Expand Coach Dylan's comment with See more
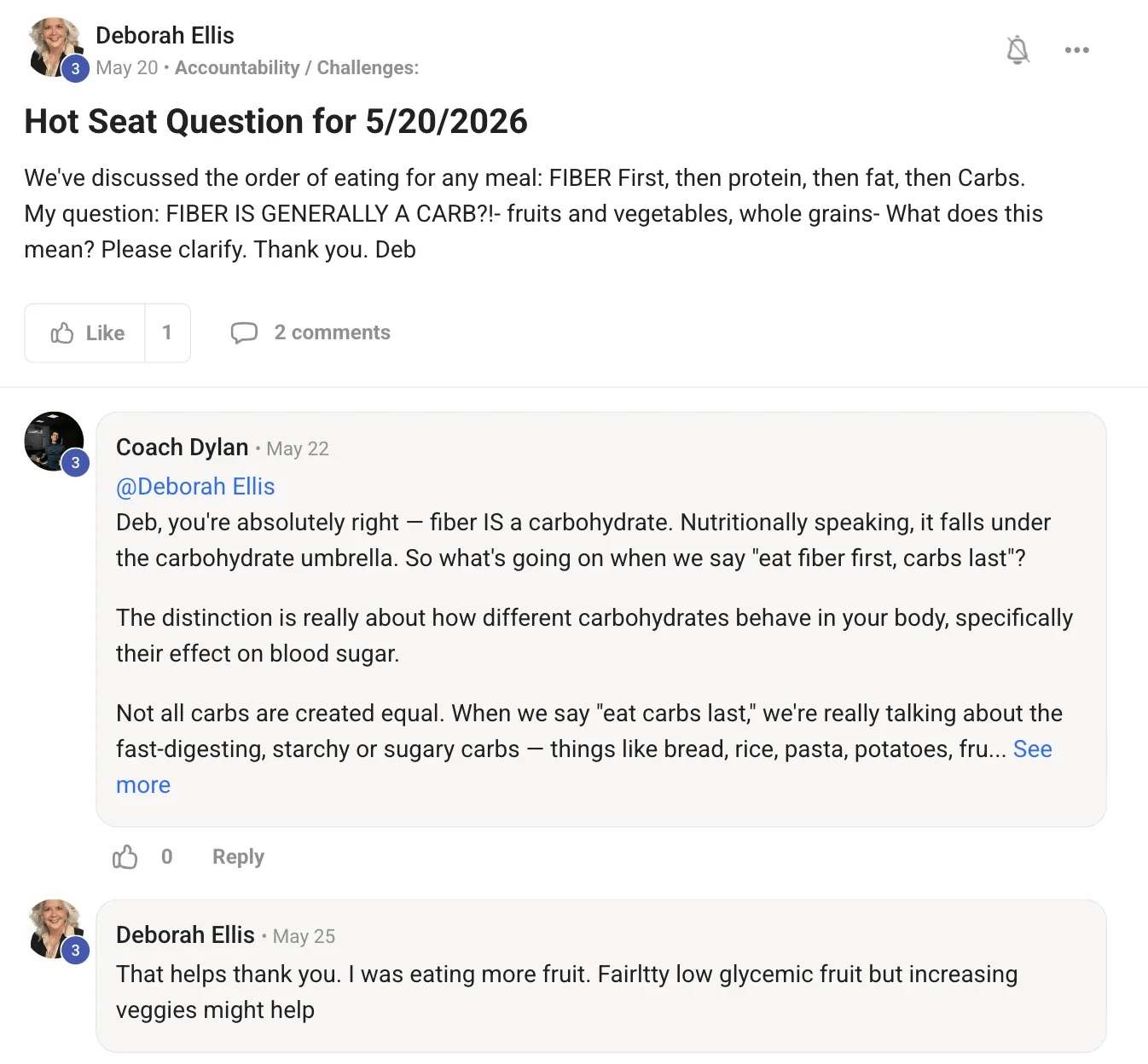 [1032, 749]
